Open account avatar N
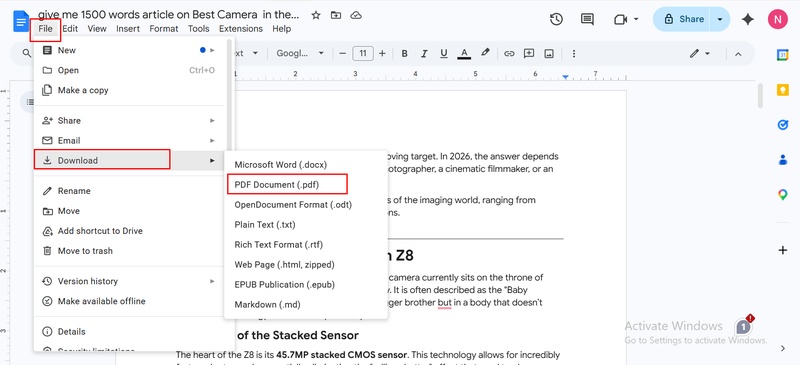The image size is (800, 365). coord(778,19)
